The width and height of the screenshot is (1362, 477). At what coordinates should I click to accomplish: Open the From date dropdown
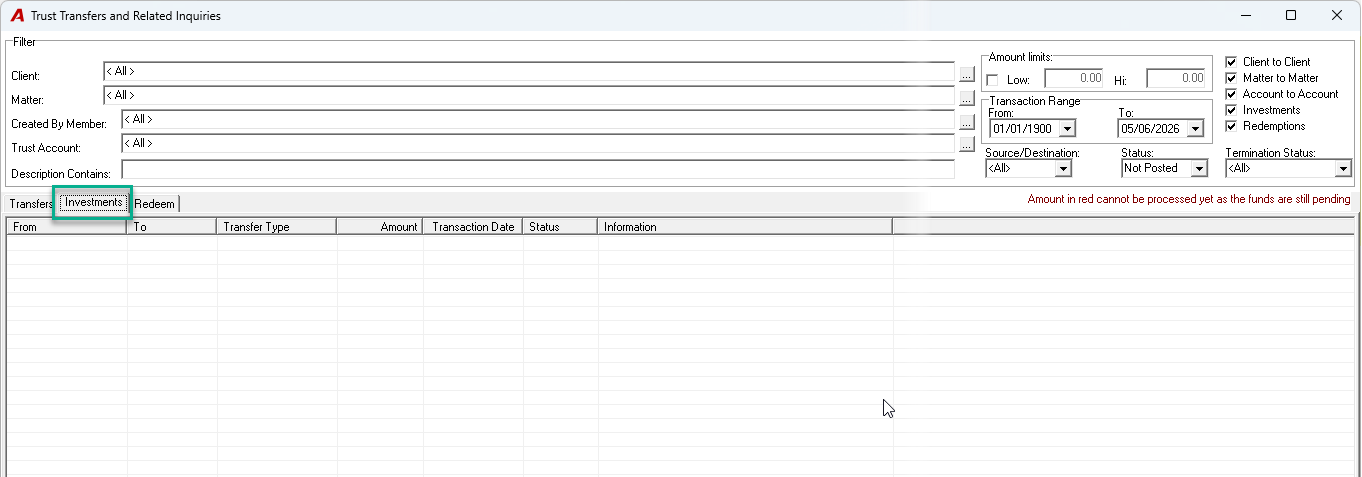pos(1067,129)
